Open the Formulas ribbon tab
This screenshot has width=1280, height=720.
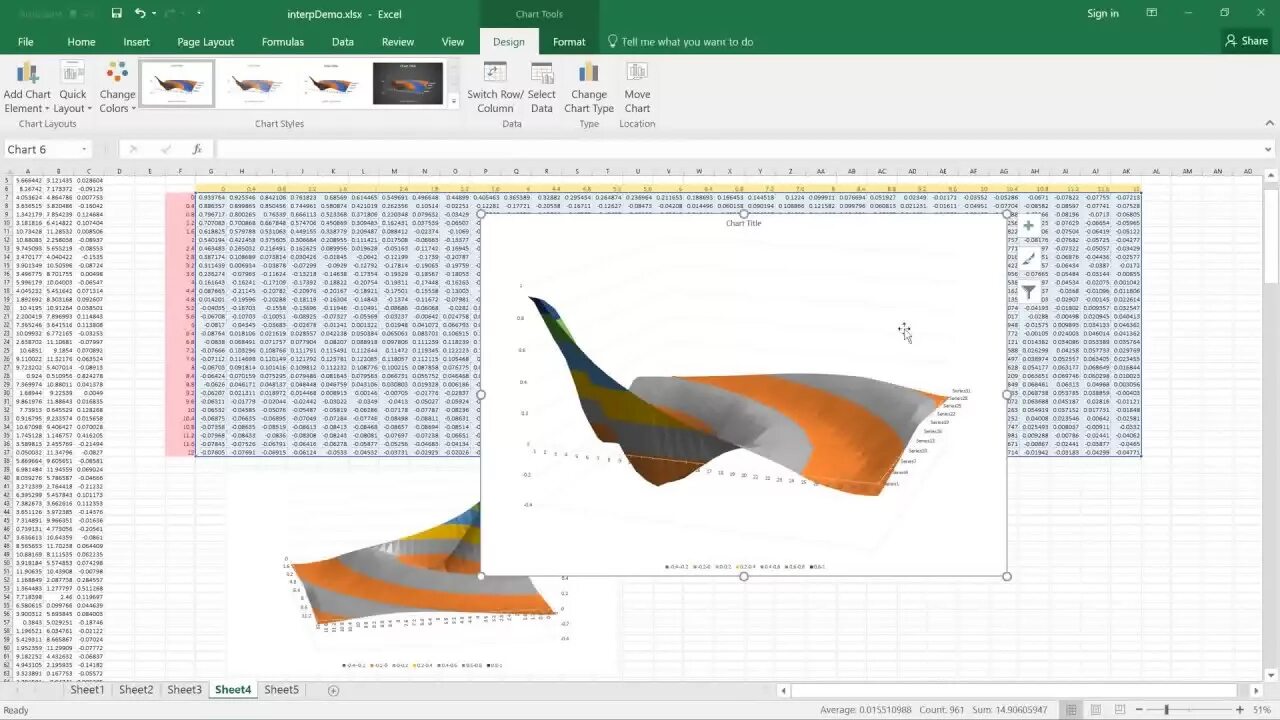coord(283,42)
